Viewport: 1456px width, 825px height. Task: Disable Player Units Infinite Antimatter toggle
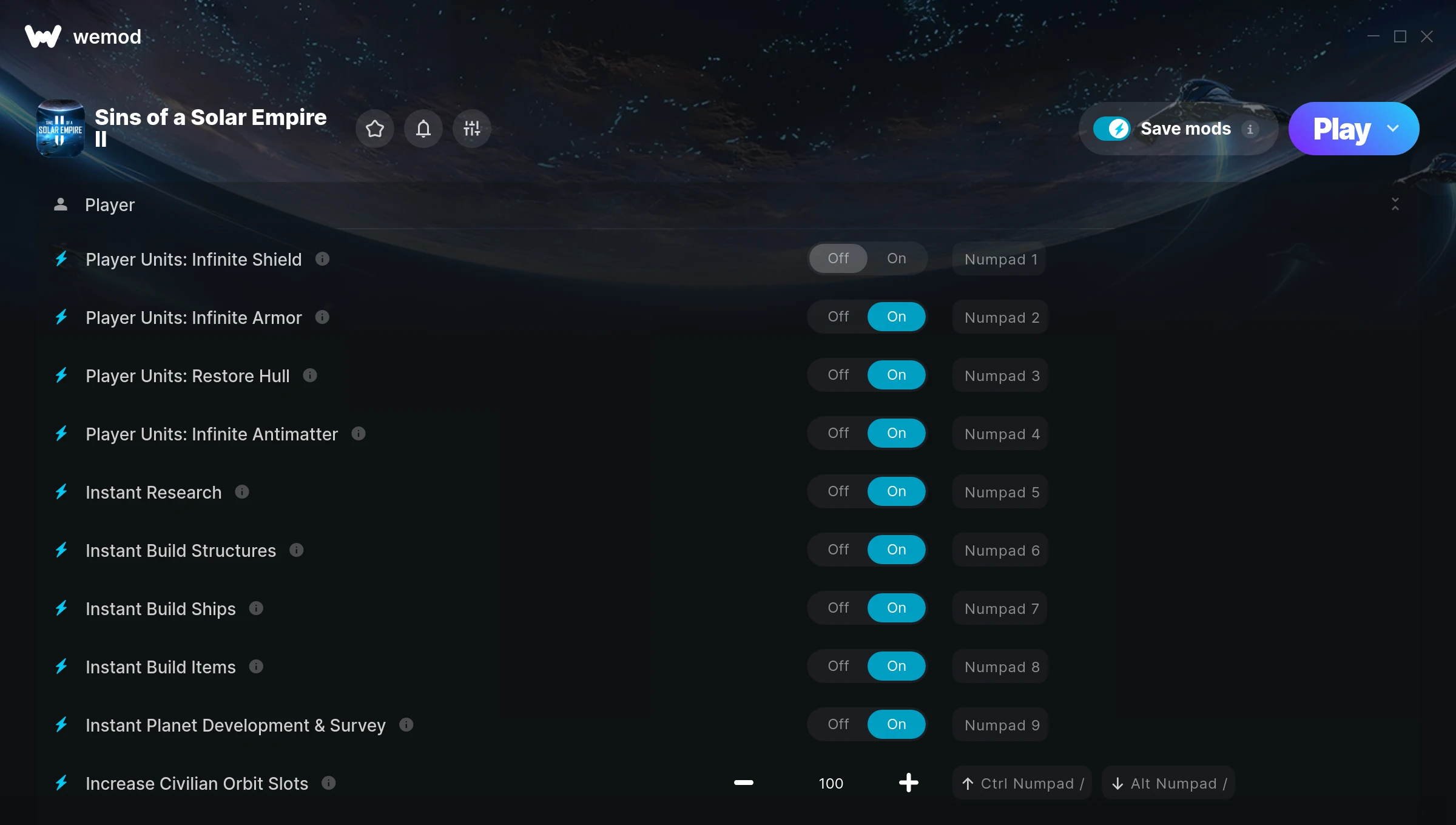click(838, 433)
